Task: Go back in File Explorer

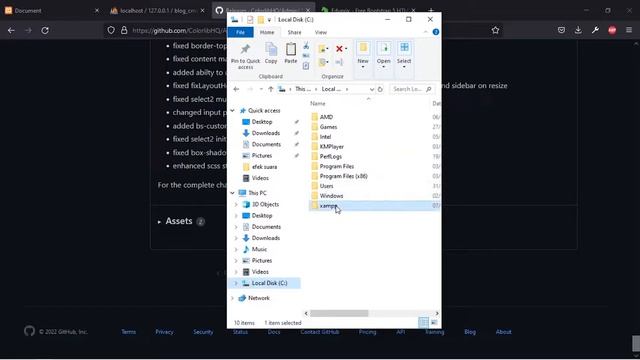Action: pos(236,89)
